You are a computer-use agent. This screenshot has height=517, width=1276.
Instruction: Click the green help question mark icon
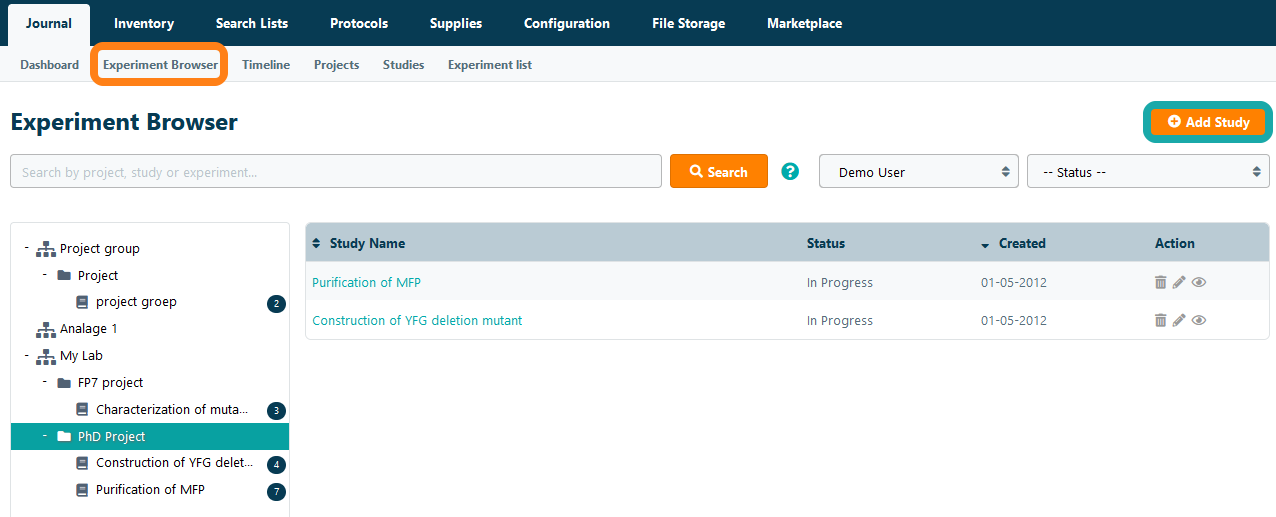(790, 172)
